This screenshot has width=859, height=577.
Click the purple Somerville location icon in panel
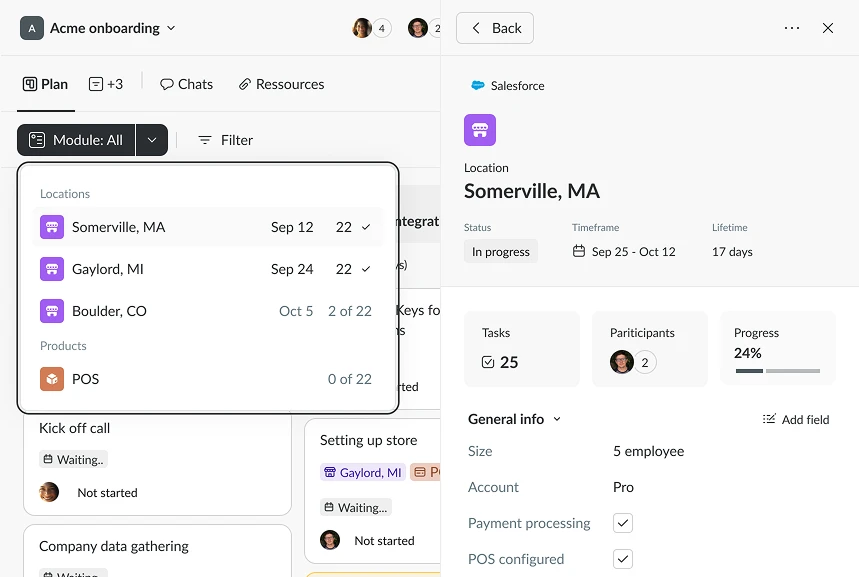tap(480, 130)
